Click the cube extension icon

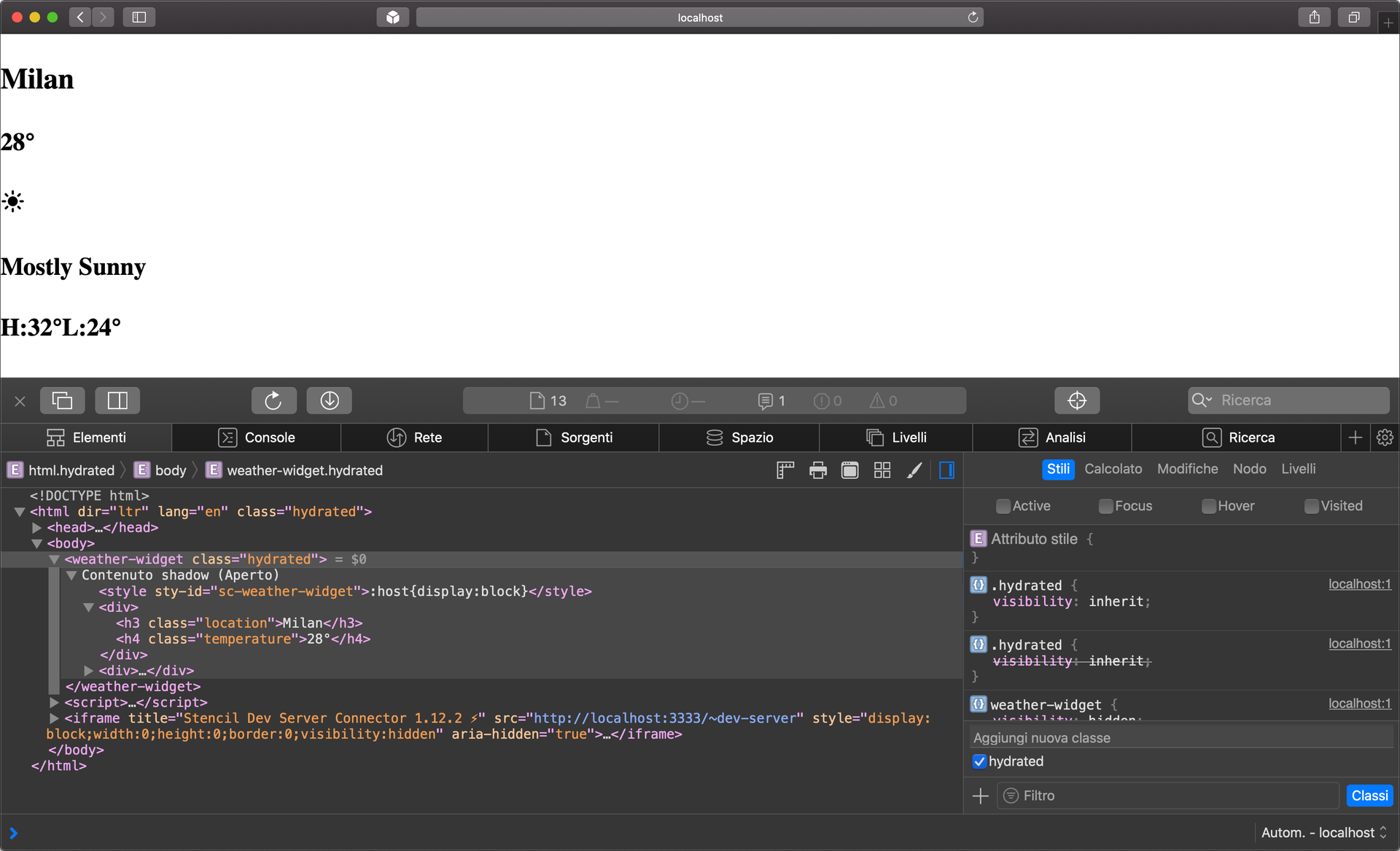(x=392, y=17)
